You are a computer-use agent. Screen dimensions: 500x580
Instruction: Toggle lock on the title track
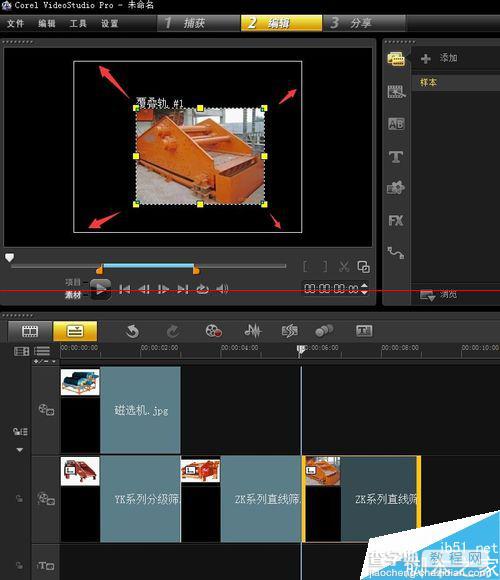pyautogui.click(x=19, y=565)
